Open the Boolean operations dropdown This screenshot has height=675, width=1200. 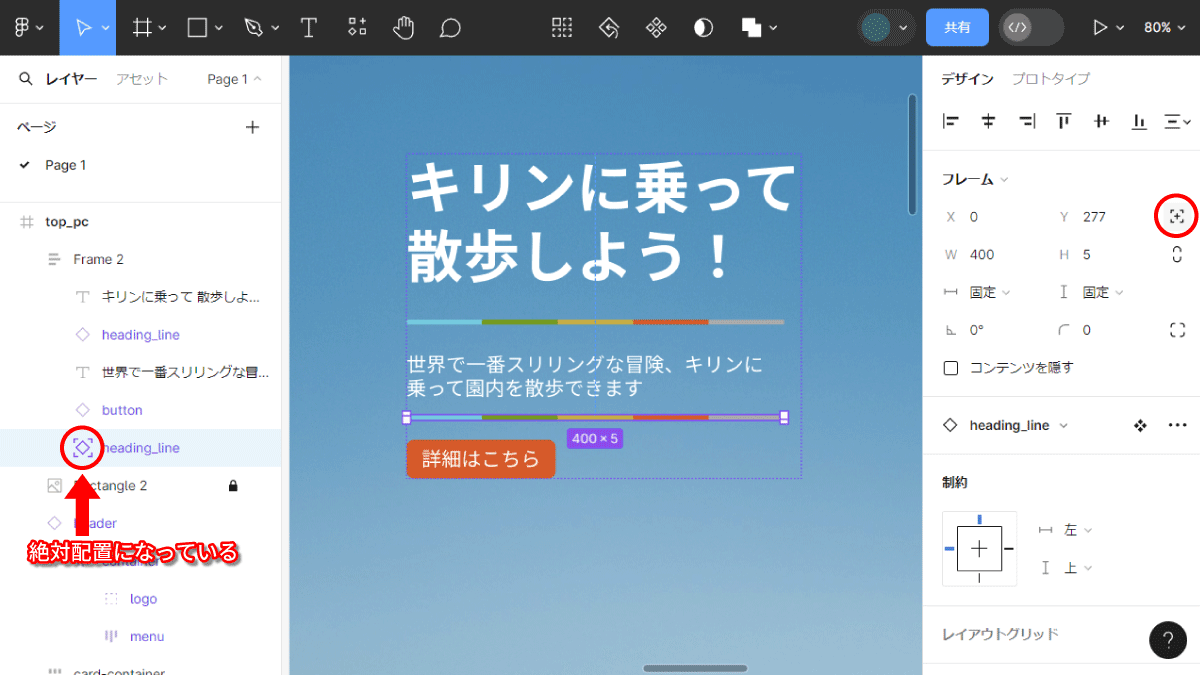click(773, 29)
